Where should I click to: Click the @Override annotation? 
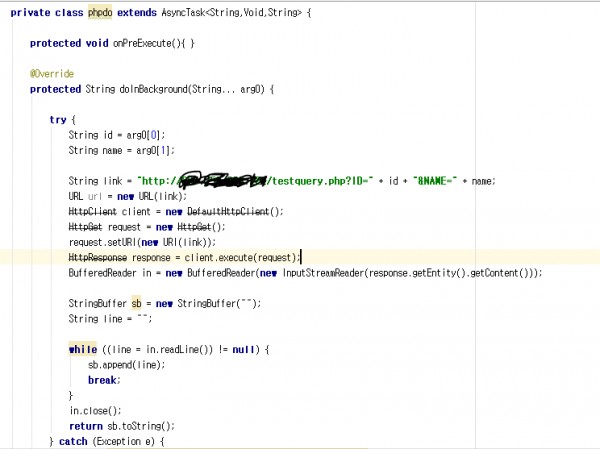click(x=51, y=73)
